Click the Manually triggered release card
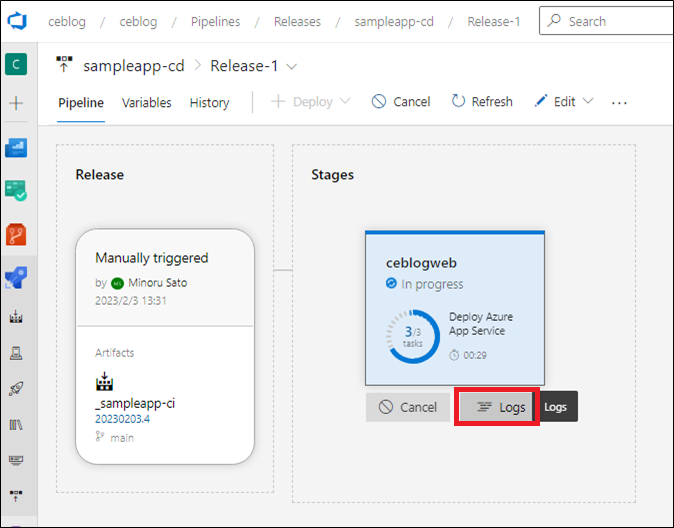 click(165, 346)
